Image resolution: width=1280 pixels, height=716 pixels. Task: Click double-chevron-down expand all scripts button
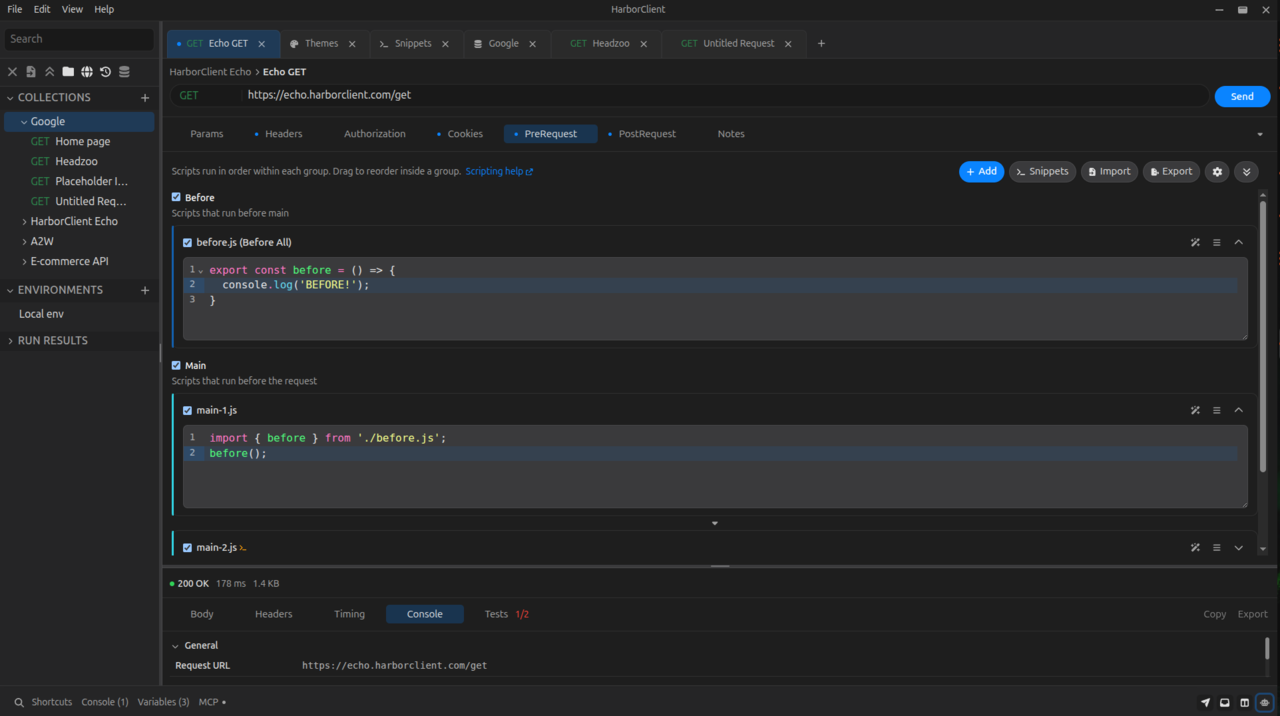point(1246,172)
